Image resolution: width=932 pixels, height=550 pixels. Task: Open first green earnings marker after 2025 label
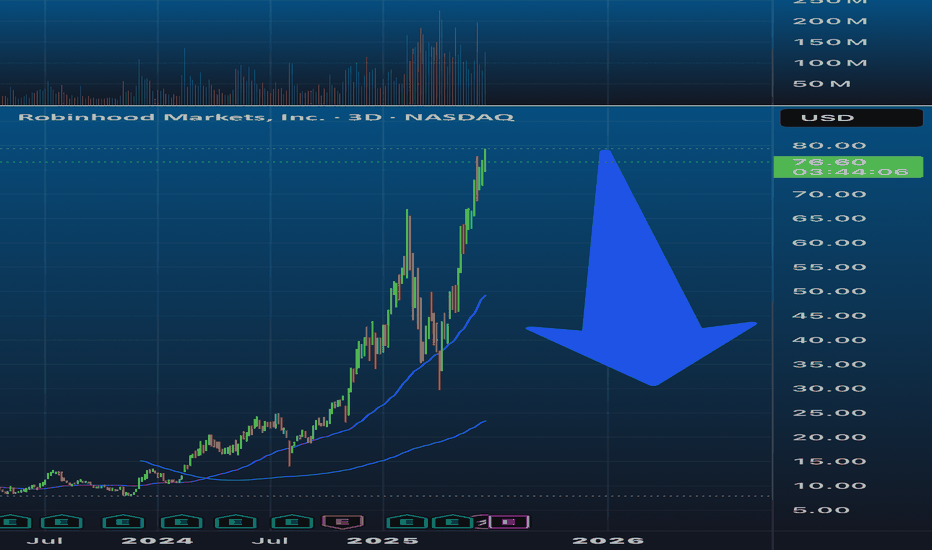407,522
